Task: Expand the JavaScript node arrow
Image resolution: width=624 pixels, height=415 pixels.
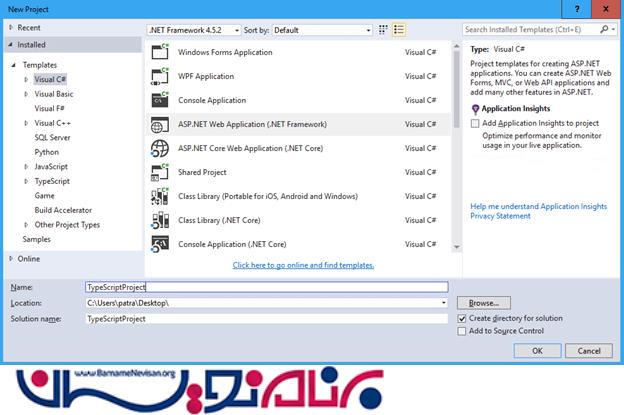Action: pyautogui.click(x=26, y=167)
